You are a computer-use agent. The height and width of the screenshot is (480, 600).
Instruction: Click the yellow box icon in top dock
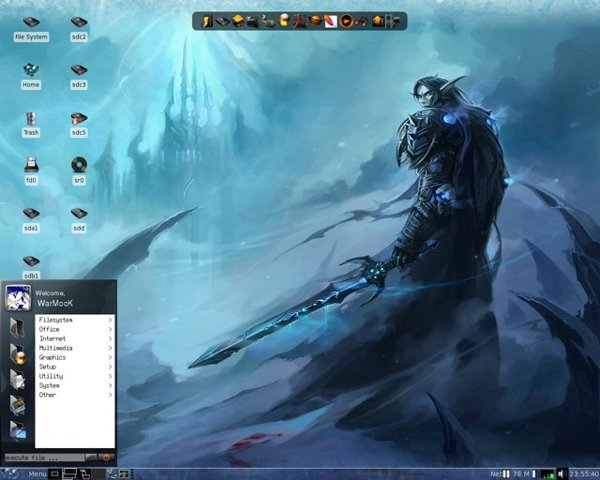click(238, 21)
